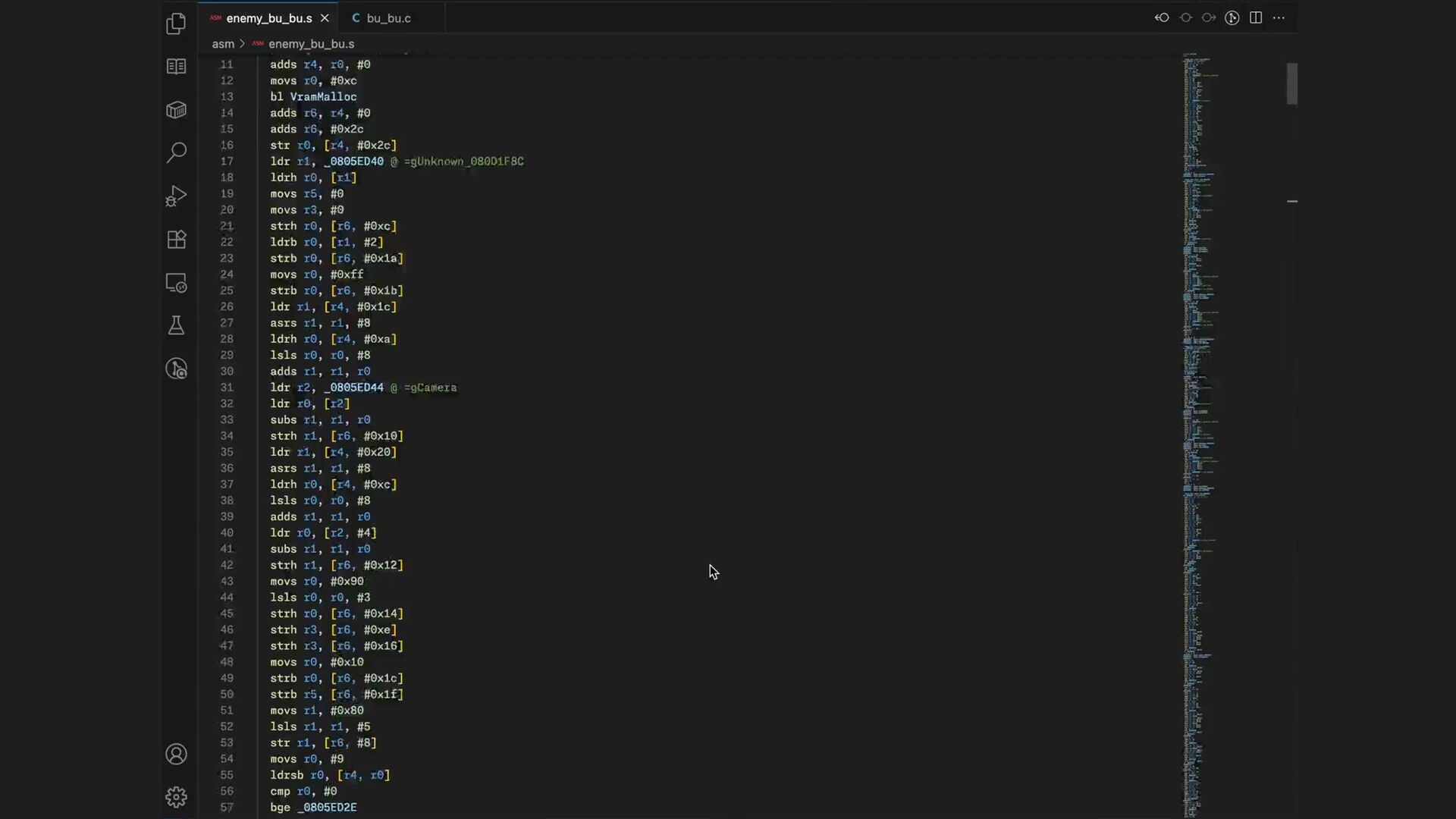Open the GitLens Inspect view
The width and height of the screenshot is (1456, 819).
click(176, 369)
